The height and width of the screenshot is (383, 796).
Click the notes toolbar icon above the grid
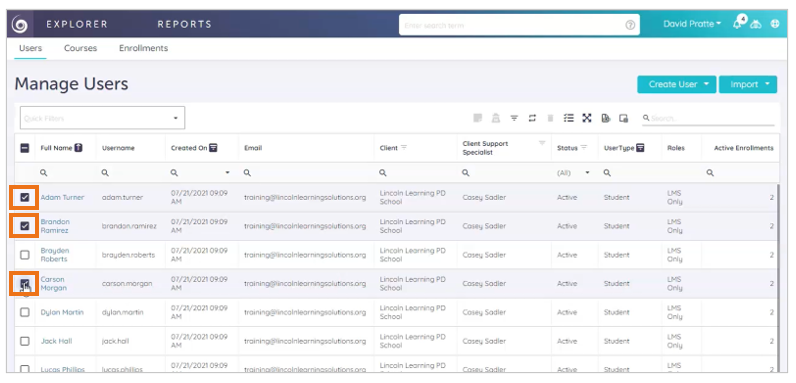click(477, 118)
